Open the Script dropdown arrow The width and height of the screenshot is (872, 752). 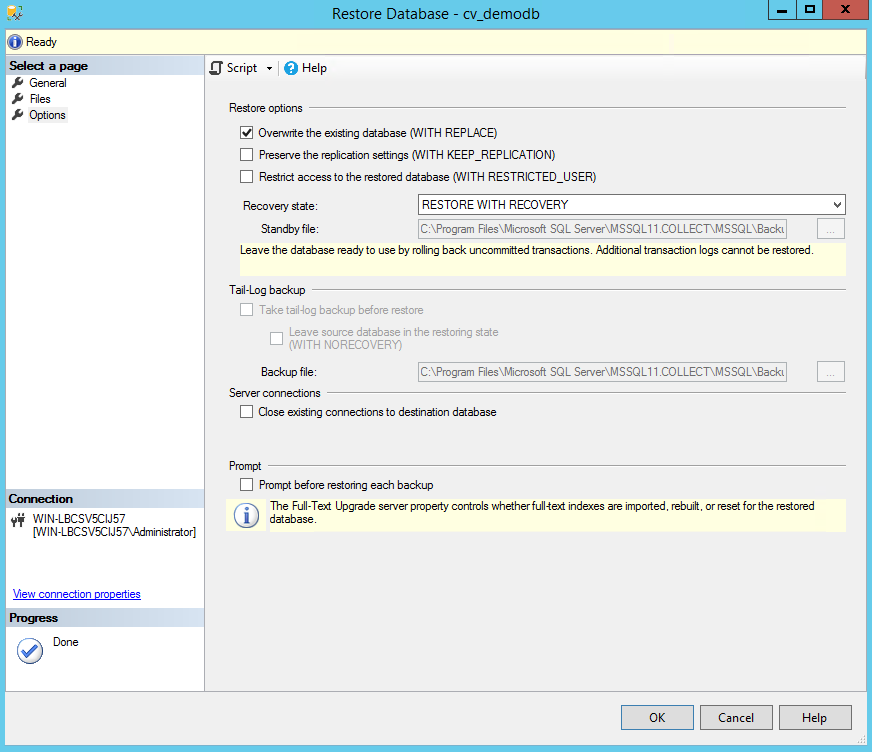[269, 68]
